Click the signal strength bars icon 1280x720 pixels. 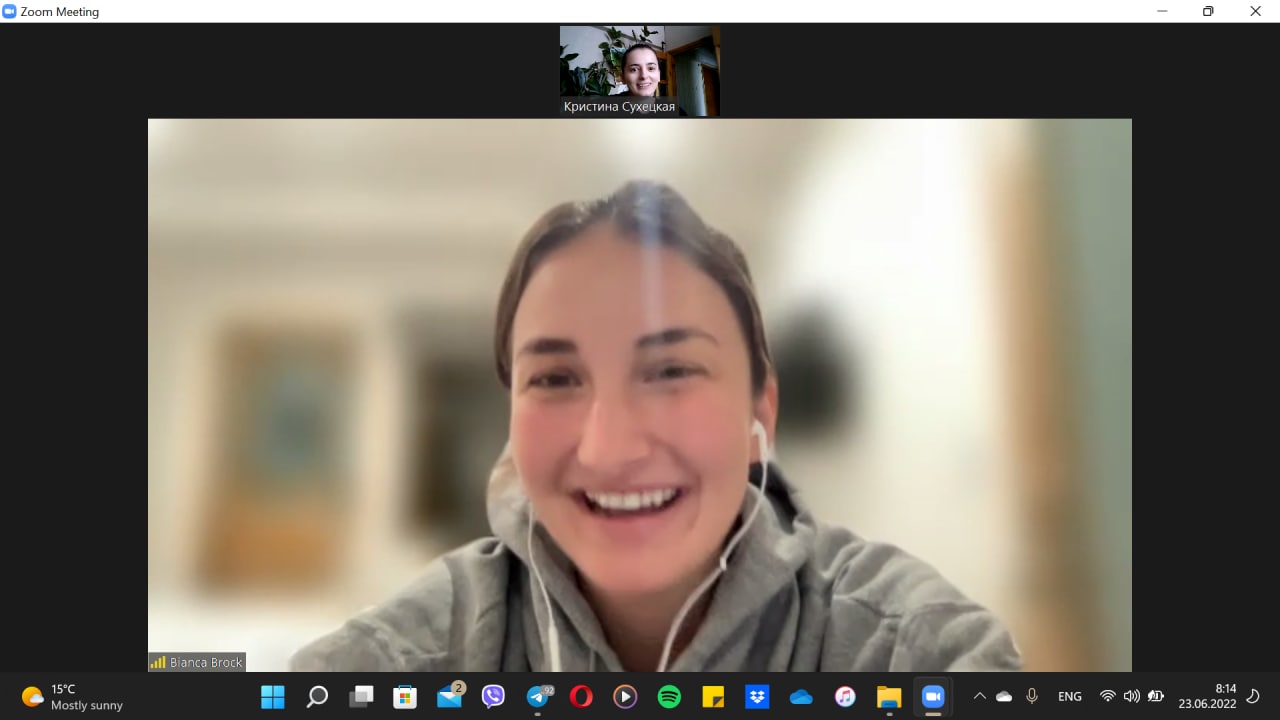[x=158, y=662]
